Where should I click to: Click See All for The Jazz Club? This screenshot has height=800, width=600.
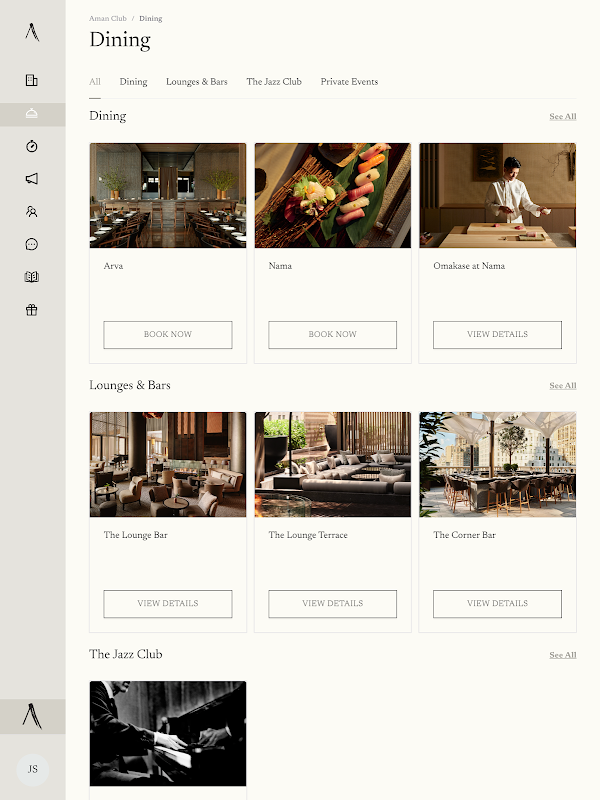click(x=563, y=655)
